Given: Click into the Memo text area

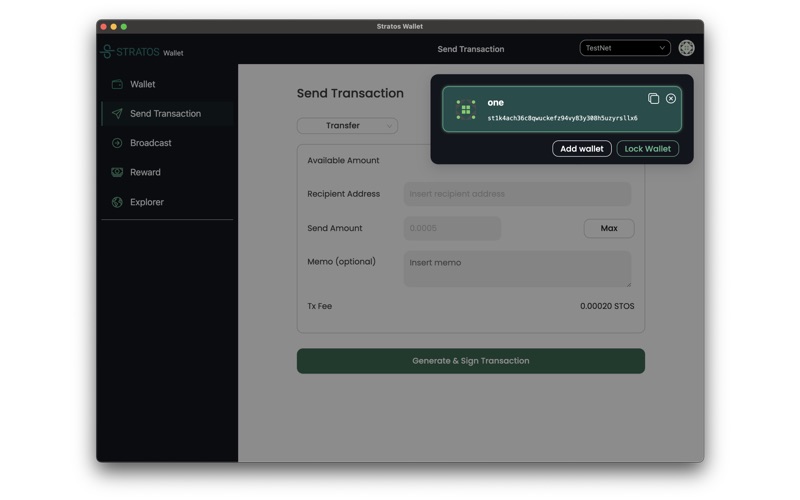Looking at the screenshot, I should (x=517, y=269).
